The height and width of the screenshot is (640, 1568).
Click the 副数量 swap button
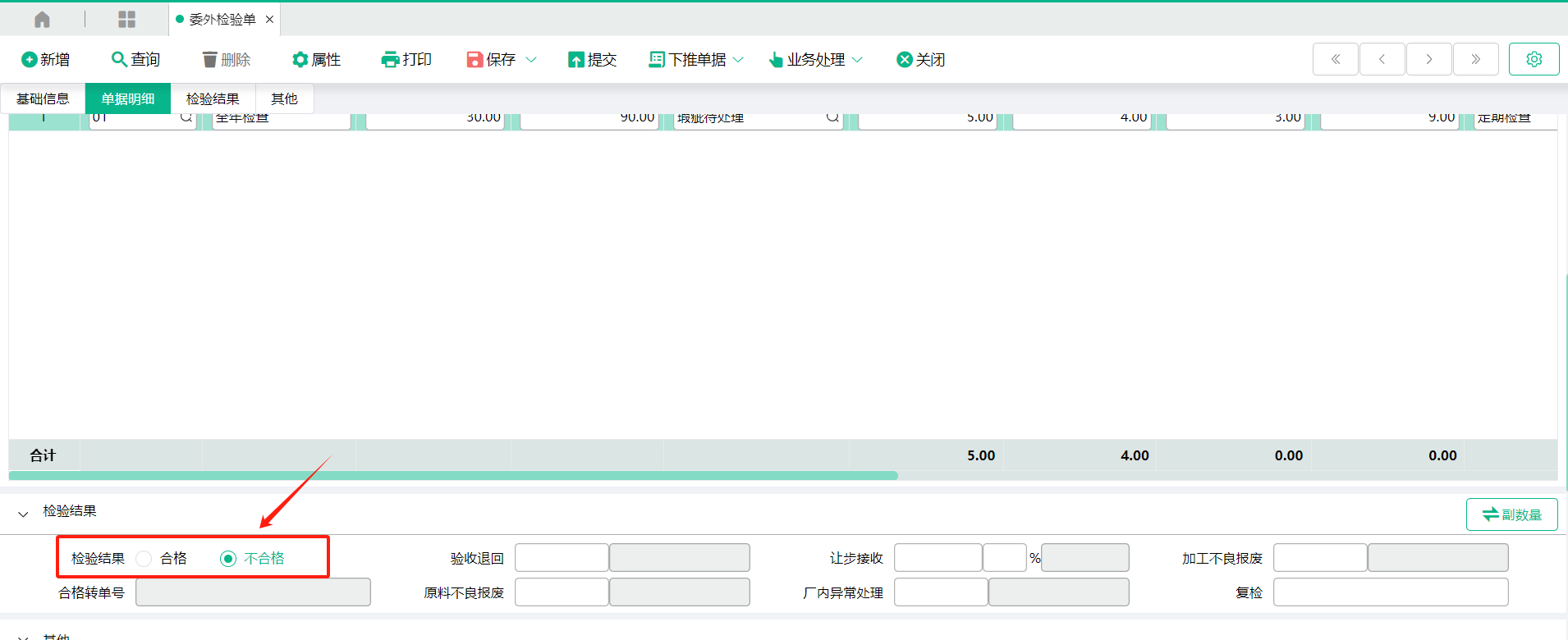1511,514
